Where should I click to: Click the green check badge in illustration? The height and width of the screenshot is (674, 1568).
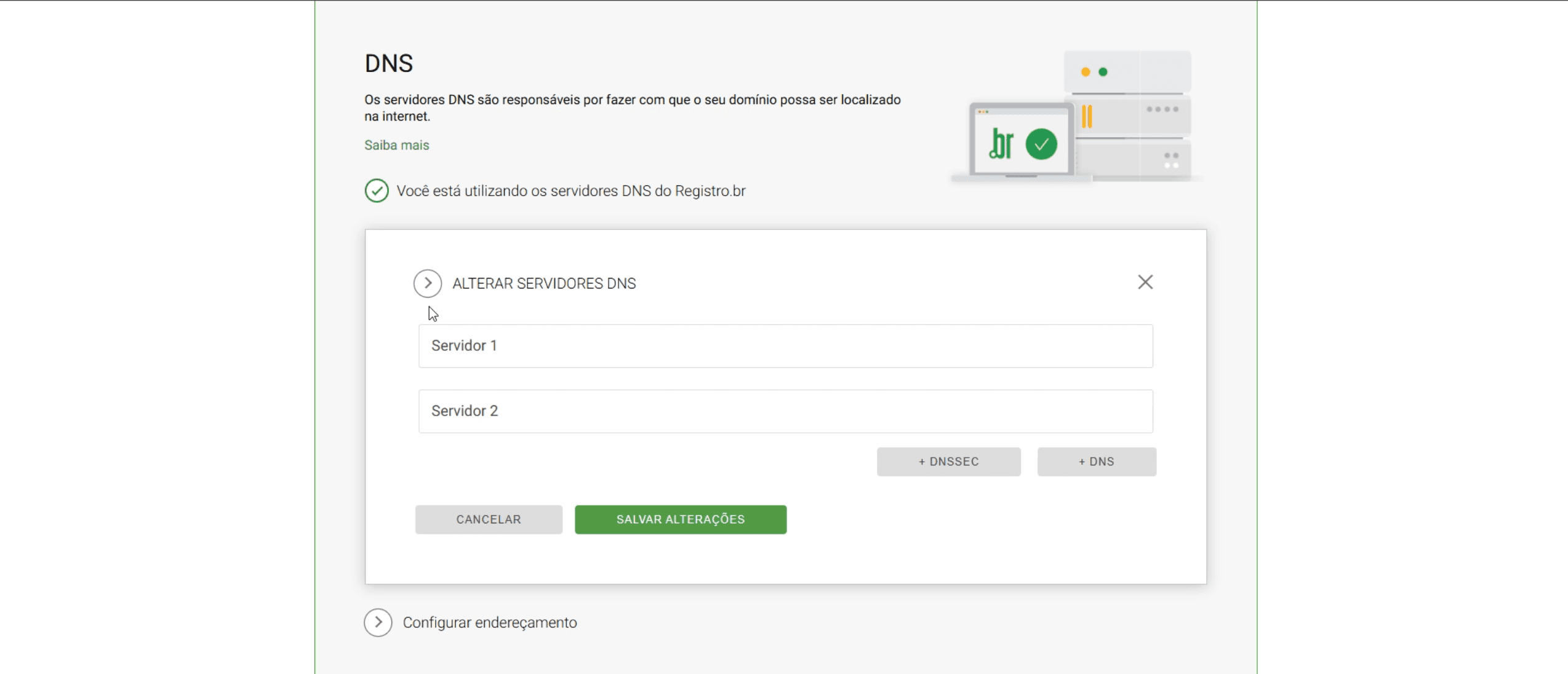point(1041,144)
